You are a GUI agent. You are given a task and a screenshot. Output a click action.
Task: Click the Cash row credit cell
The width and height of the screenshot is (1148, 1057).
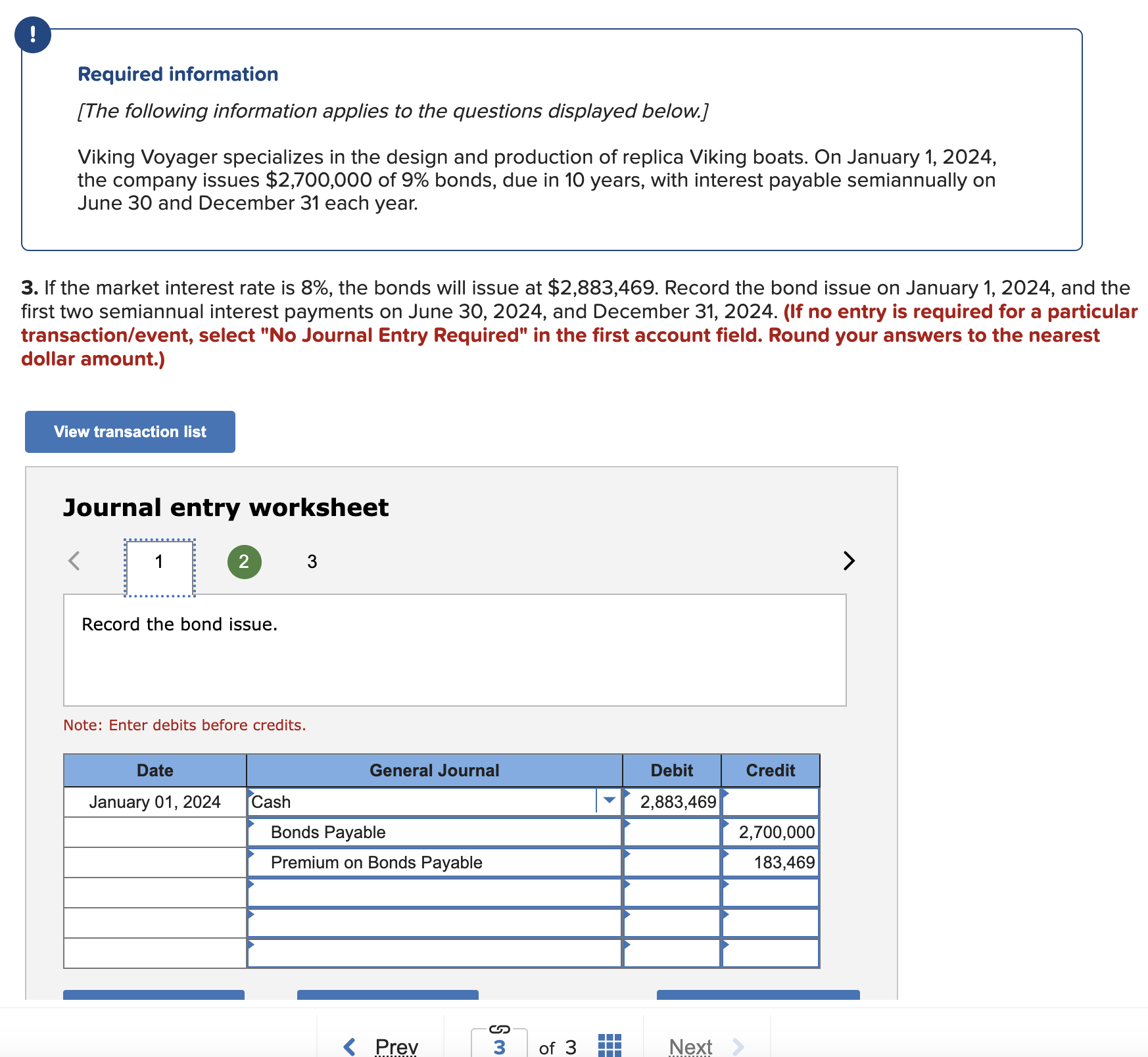(x=771, y=802)
